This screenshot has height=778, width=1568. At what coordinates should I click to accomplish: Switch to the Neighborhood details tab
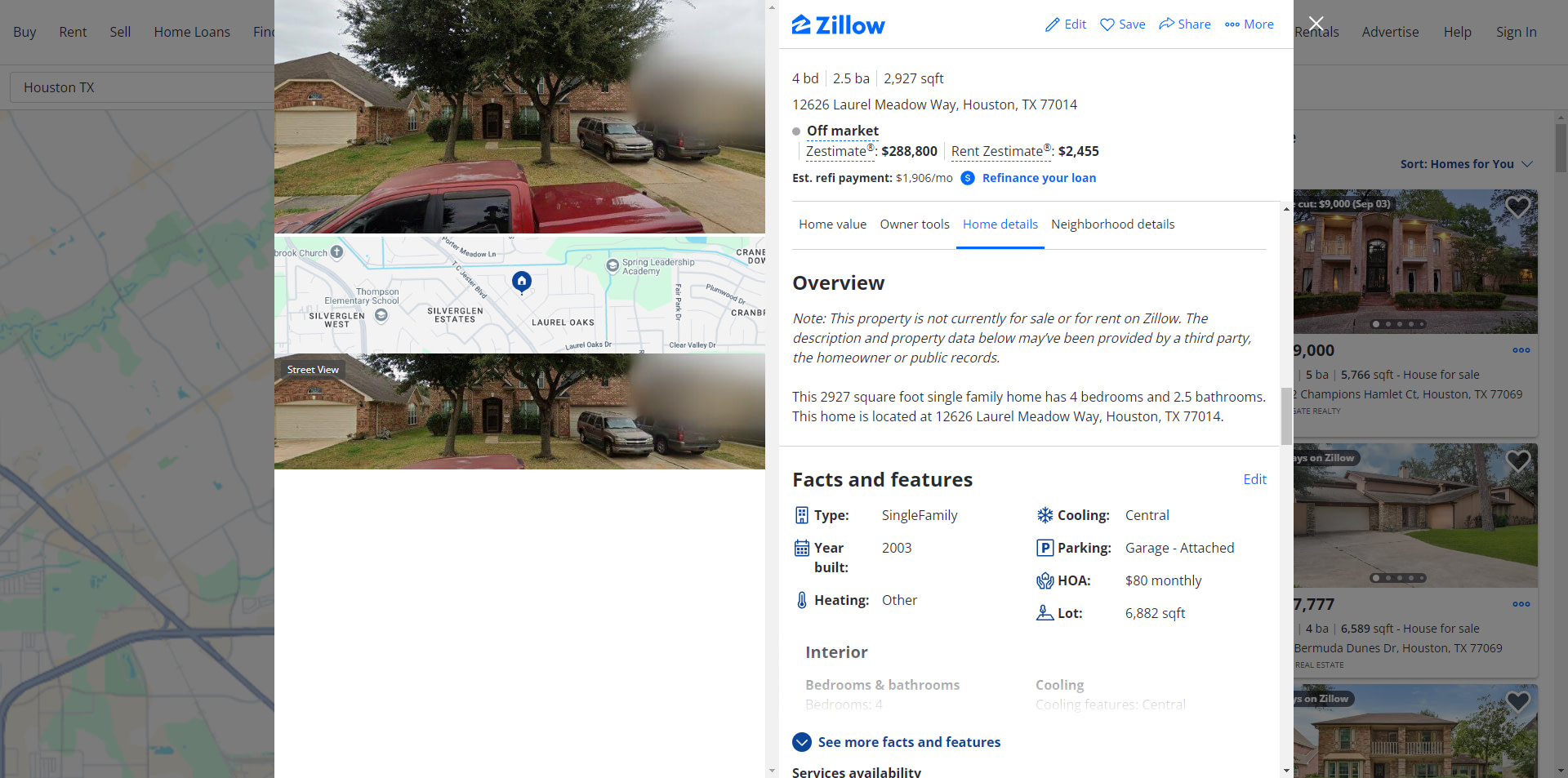1112,225
